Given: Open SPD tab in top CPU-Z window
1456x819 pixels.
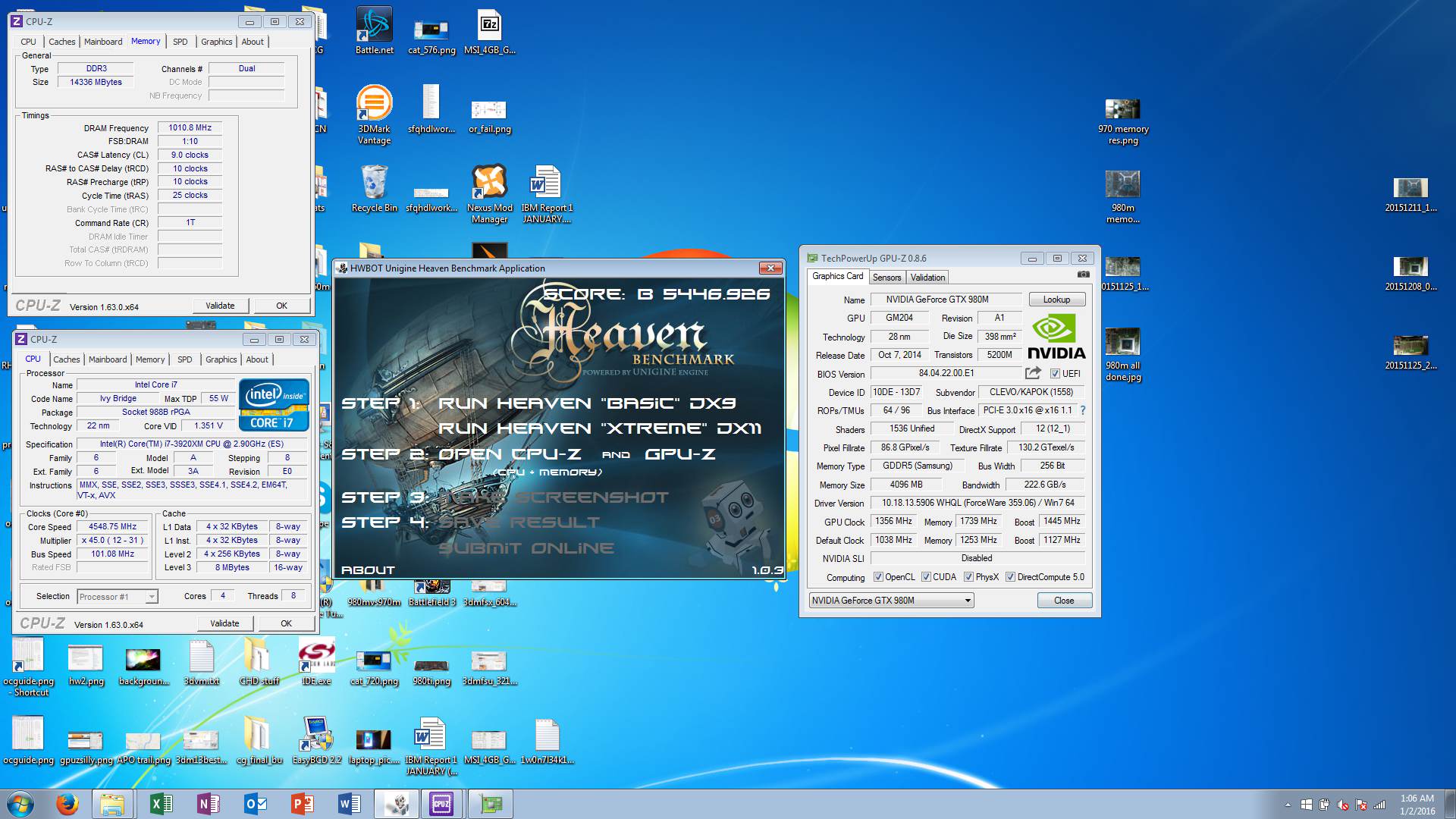Looking at the screenshot, I should tap(180, 42).
